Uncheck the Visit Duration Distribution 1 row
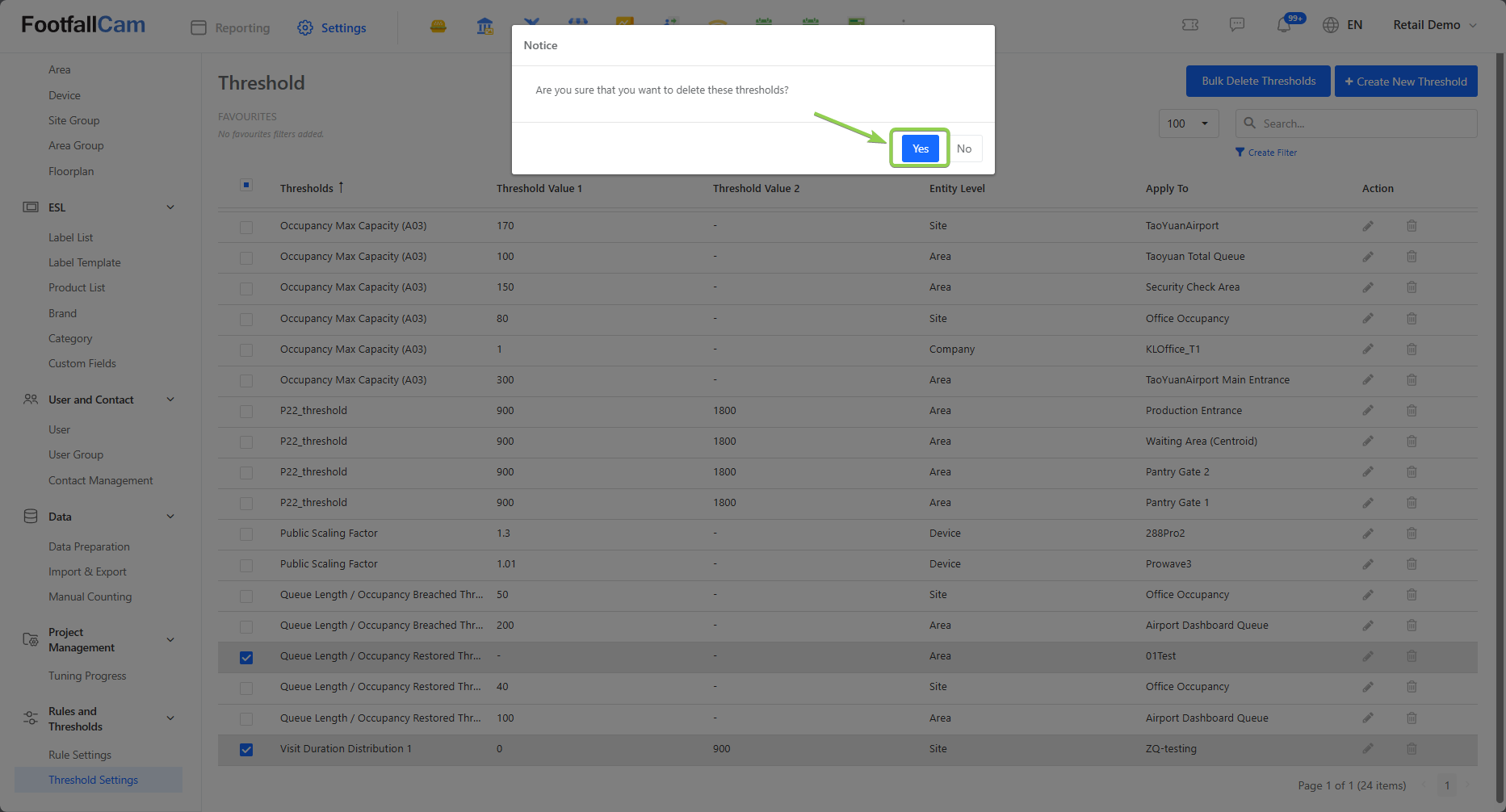The width and height of the screenshot is (1506, 812). [246, 750]
